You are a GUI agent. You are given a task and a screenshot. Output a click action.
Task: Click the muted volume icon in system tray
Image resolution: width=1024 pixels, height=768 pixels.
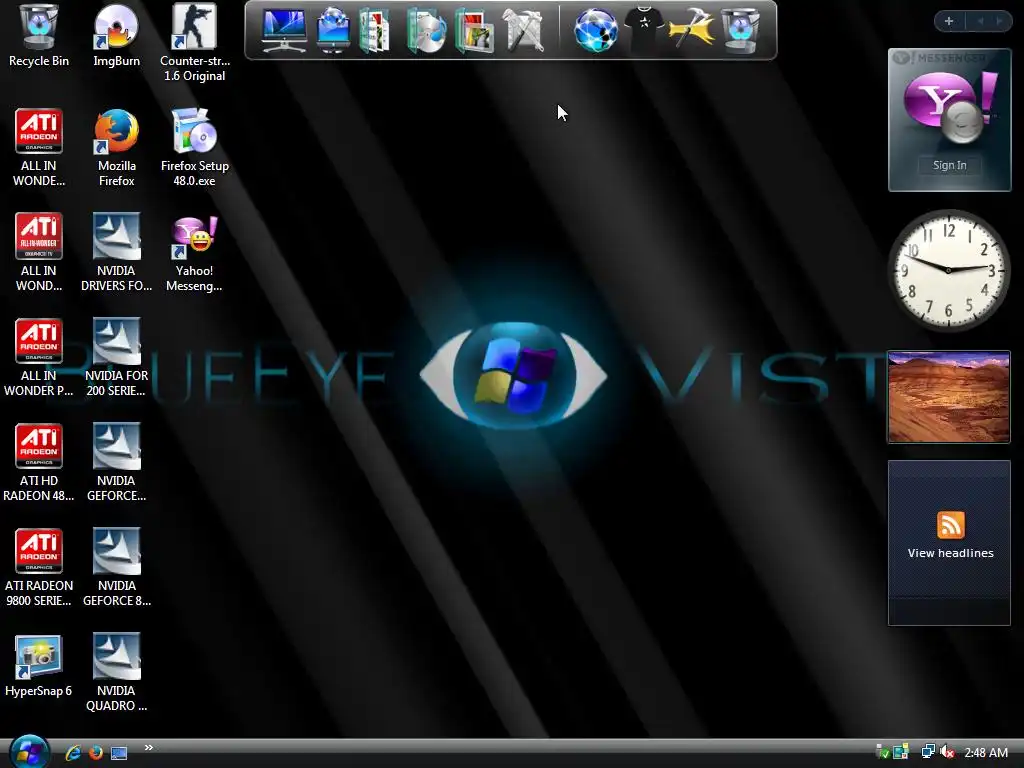point(947,752)
